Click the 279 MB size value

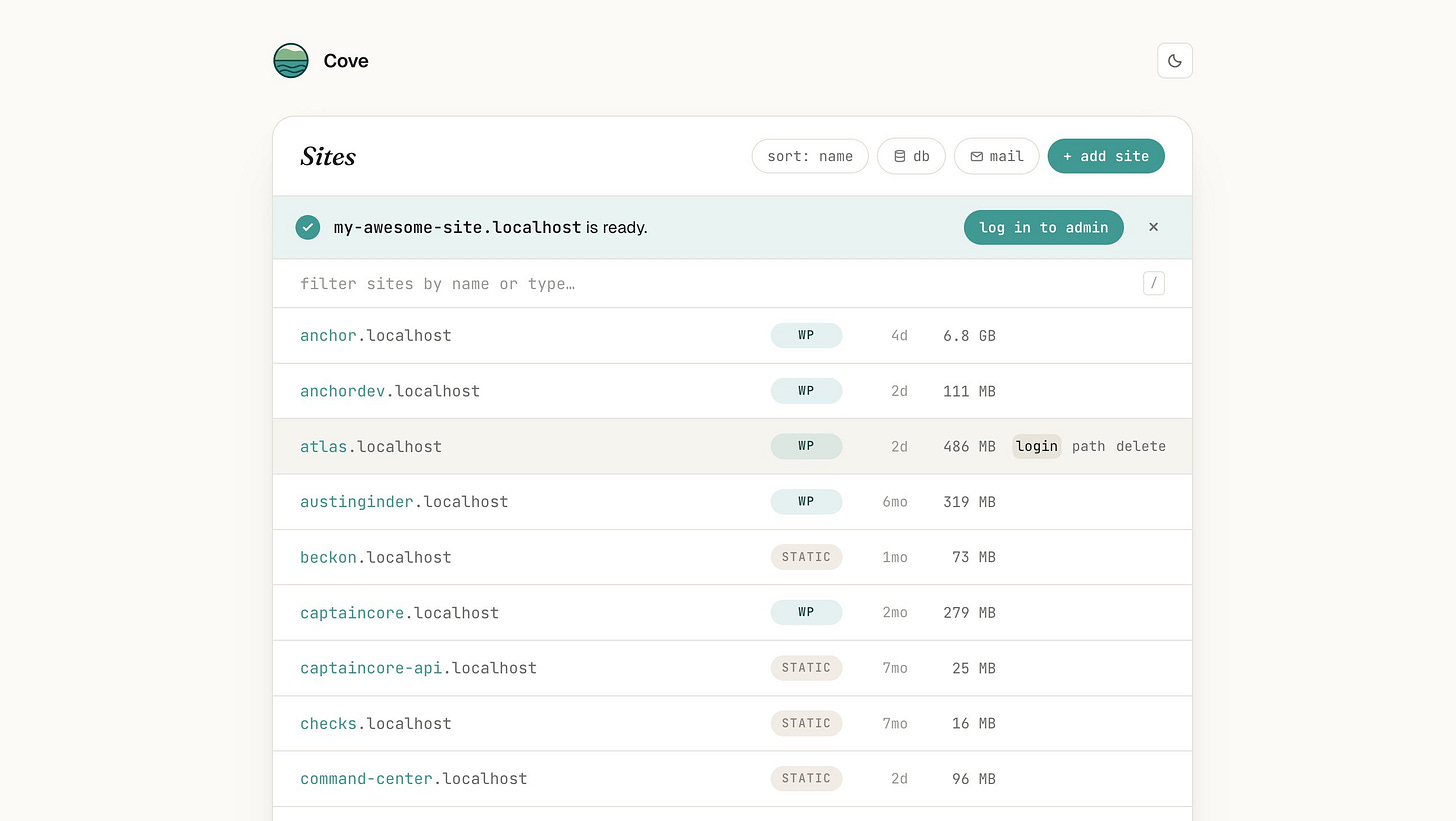coord(969,613)
